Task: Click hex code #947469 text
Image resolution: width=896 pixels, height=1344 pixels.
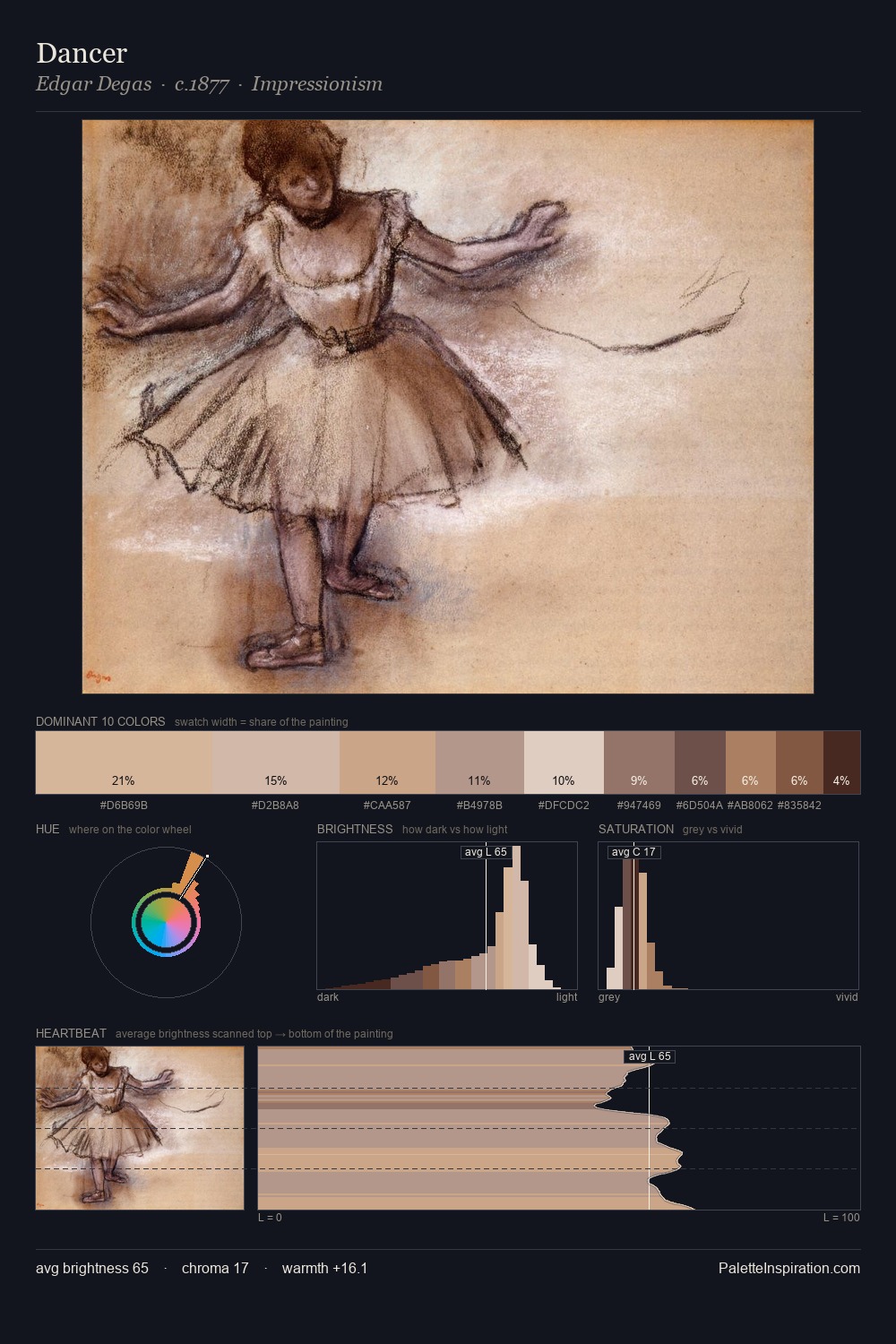Action: click(x=639, y=806)
